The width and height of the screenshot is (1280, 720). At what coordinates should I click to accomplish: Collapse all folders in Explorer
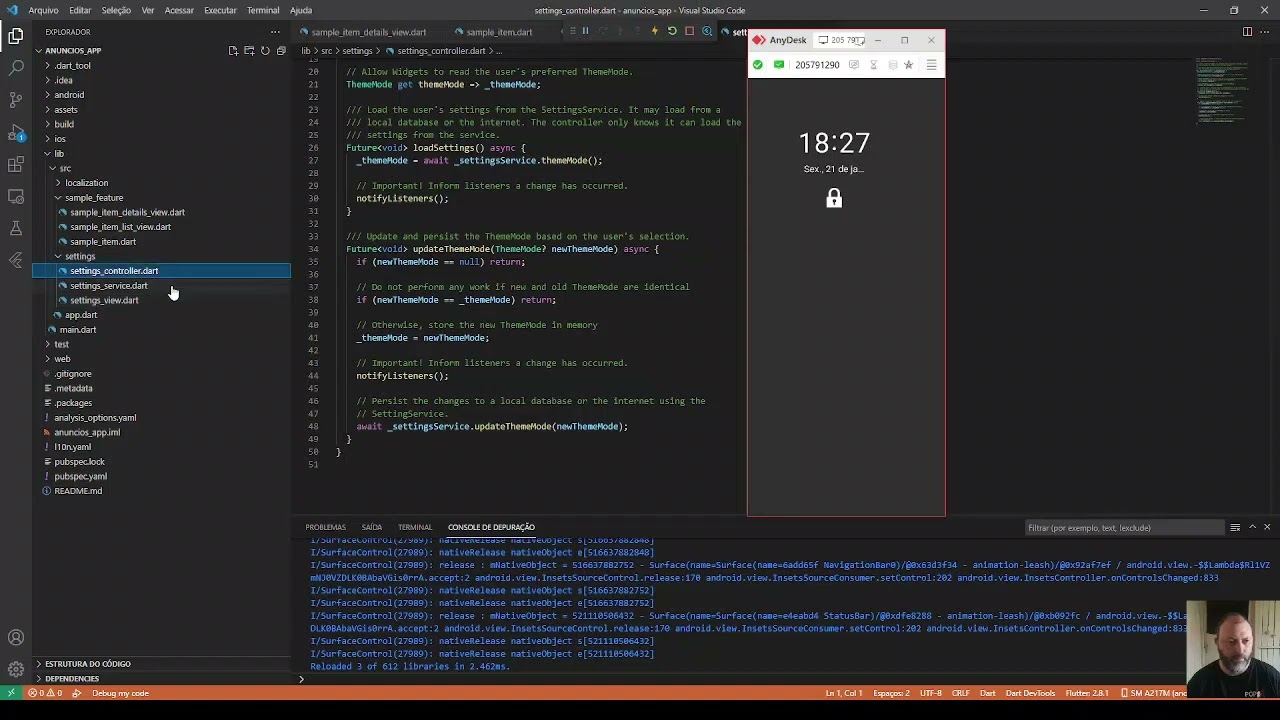pyautogui.click(x=281, y=51)
